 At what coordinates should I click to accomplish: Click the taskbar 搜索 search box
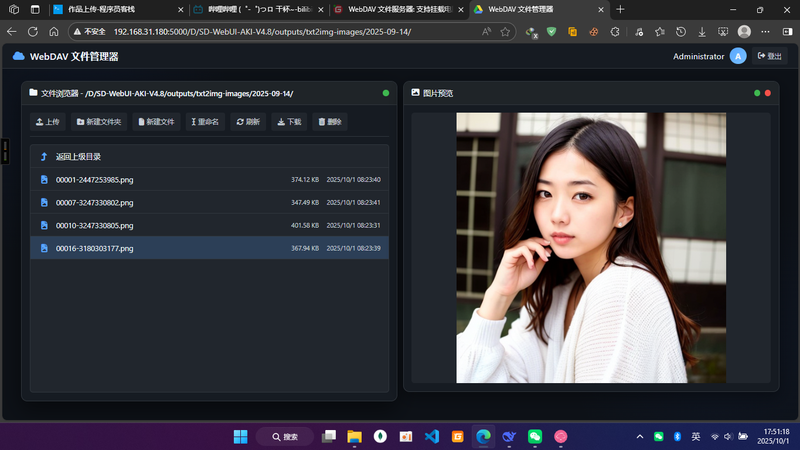click(285, 437)
